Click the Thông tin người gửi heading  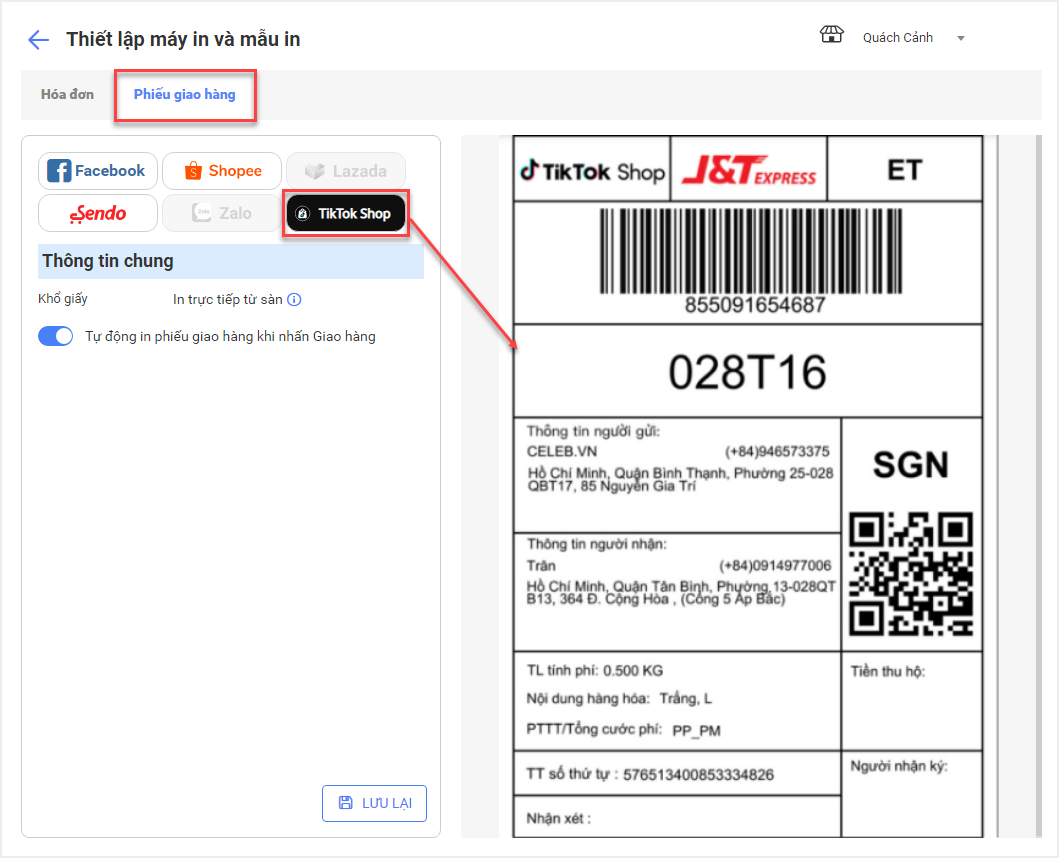pos(593,431)
